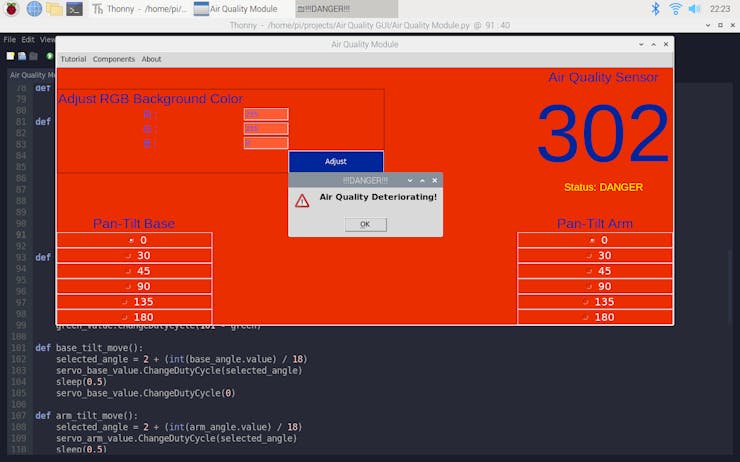This screenshot has height=462, width=740.
Task: Select Pan-Tilt Arm angle 45
Action: point(595,271)
